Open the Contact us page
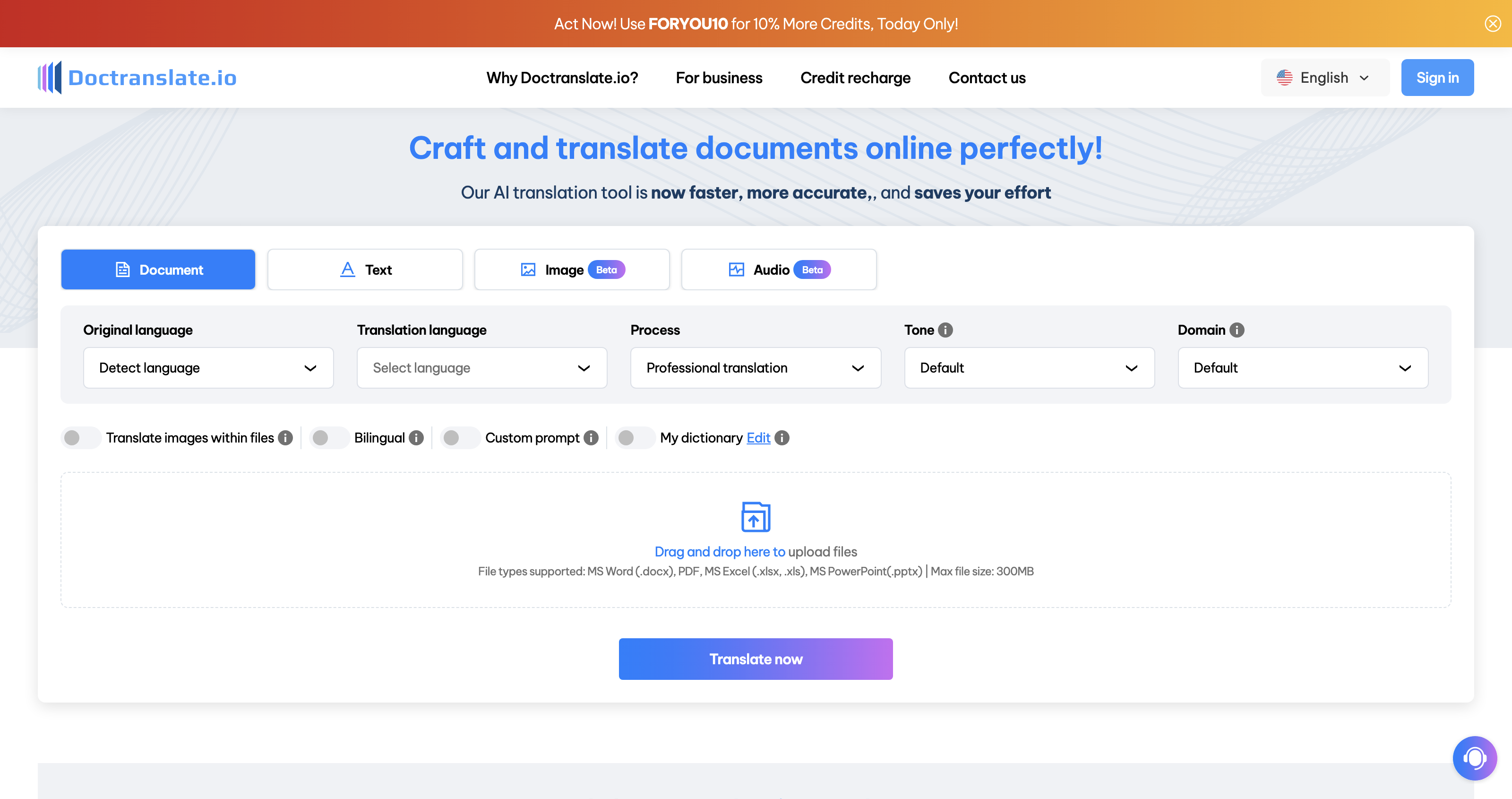The width and height of the screenshot is (1512, 799). pyautogui.click(x=987, y=78)
